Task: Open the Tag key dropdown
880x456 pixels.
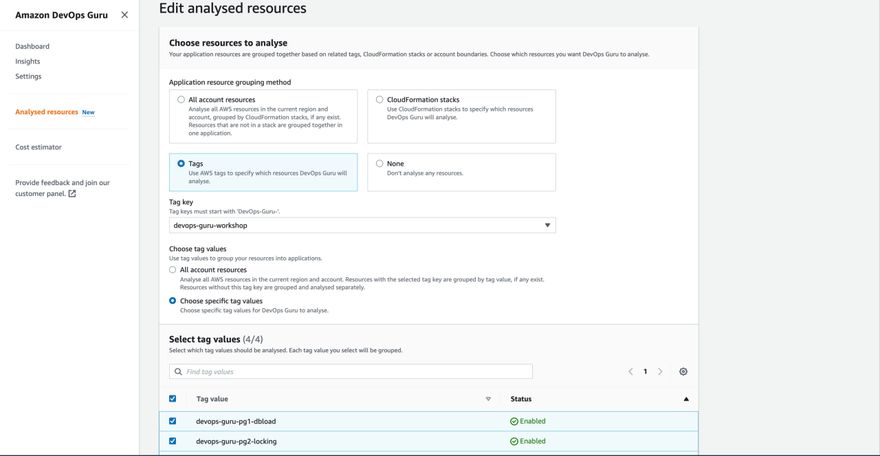Action: tap(362, 225)
